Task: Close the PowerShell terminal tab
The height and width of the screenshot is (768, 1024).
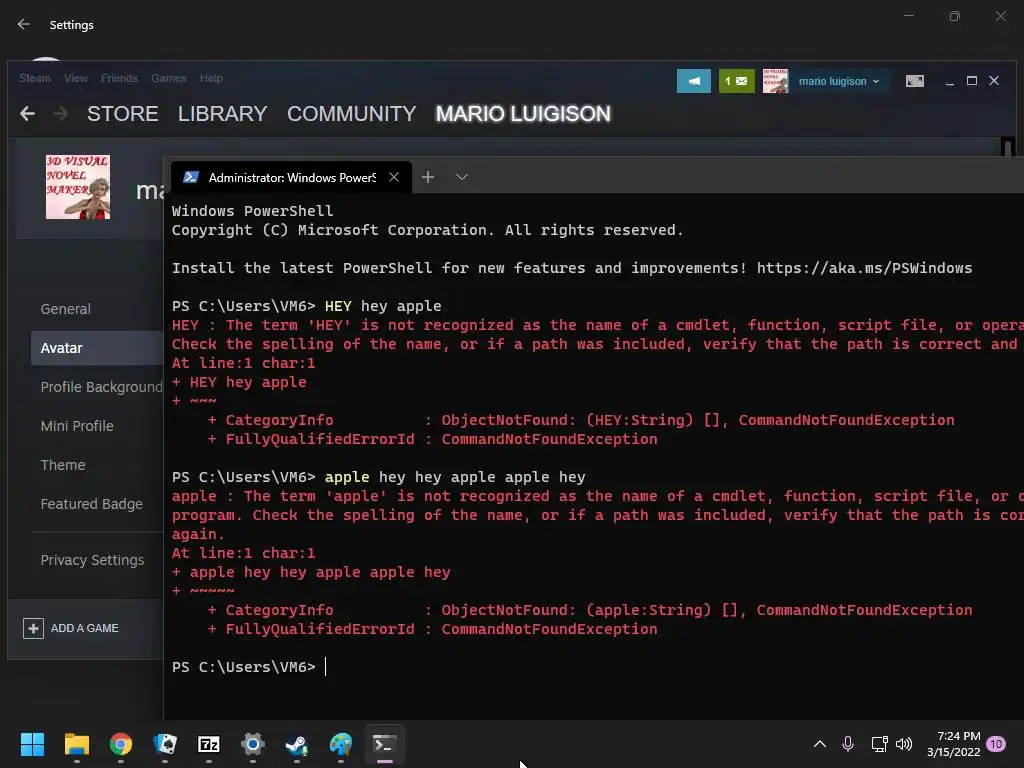Action: point(394,177)
